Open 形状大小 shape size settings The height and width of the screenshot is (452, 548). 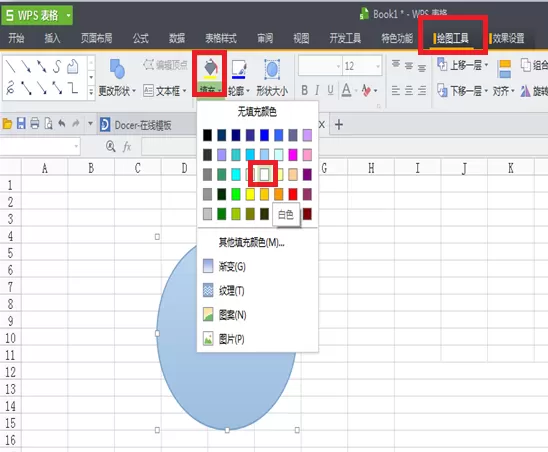click(272, 78)
